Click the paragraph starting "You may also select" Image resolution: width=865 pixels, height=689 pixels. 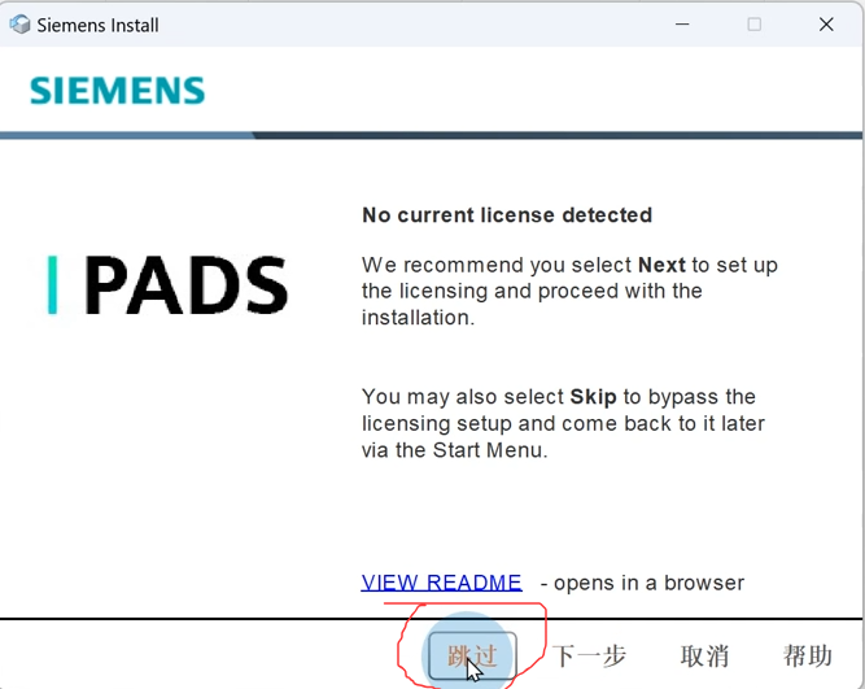[x=563, y=424]
